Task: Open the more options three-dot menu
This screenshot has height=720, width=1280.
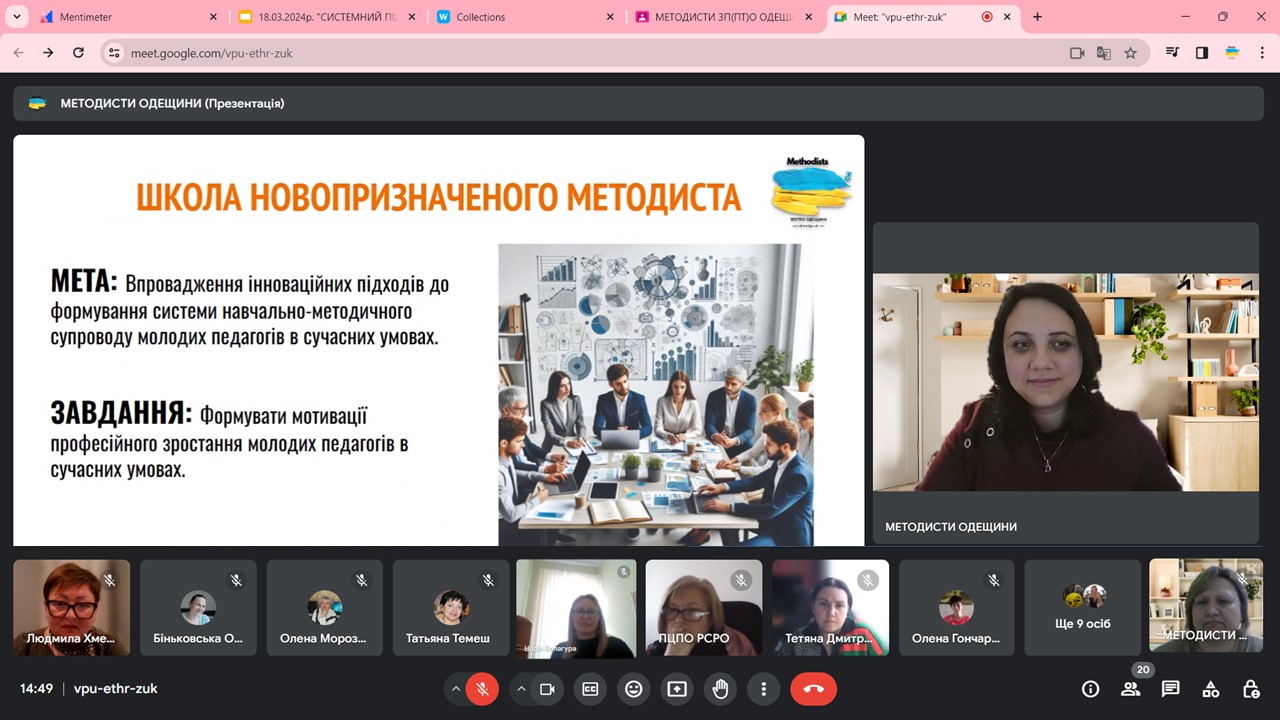Action: (x=763, y=689)
